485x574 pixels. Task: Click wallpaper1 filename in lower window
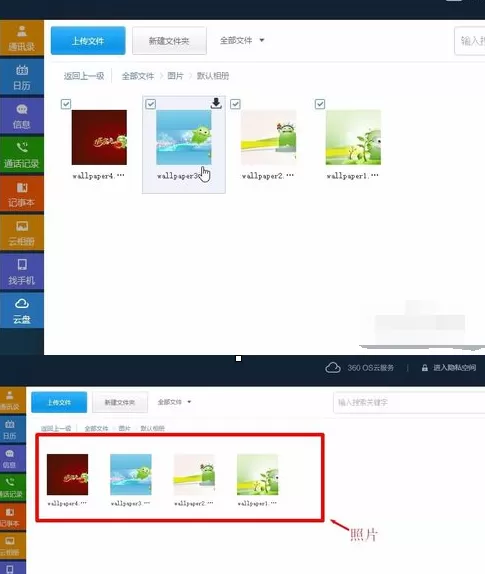(257, 503)
